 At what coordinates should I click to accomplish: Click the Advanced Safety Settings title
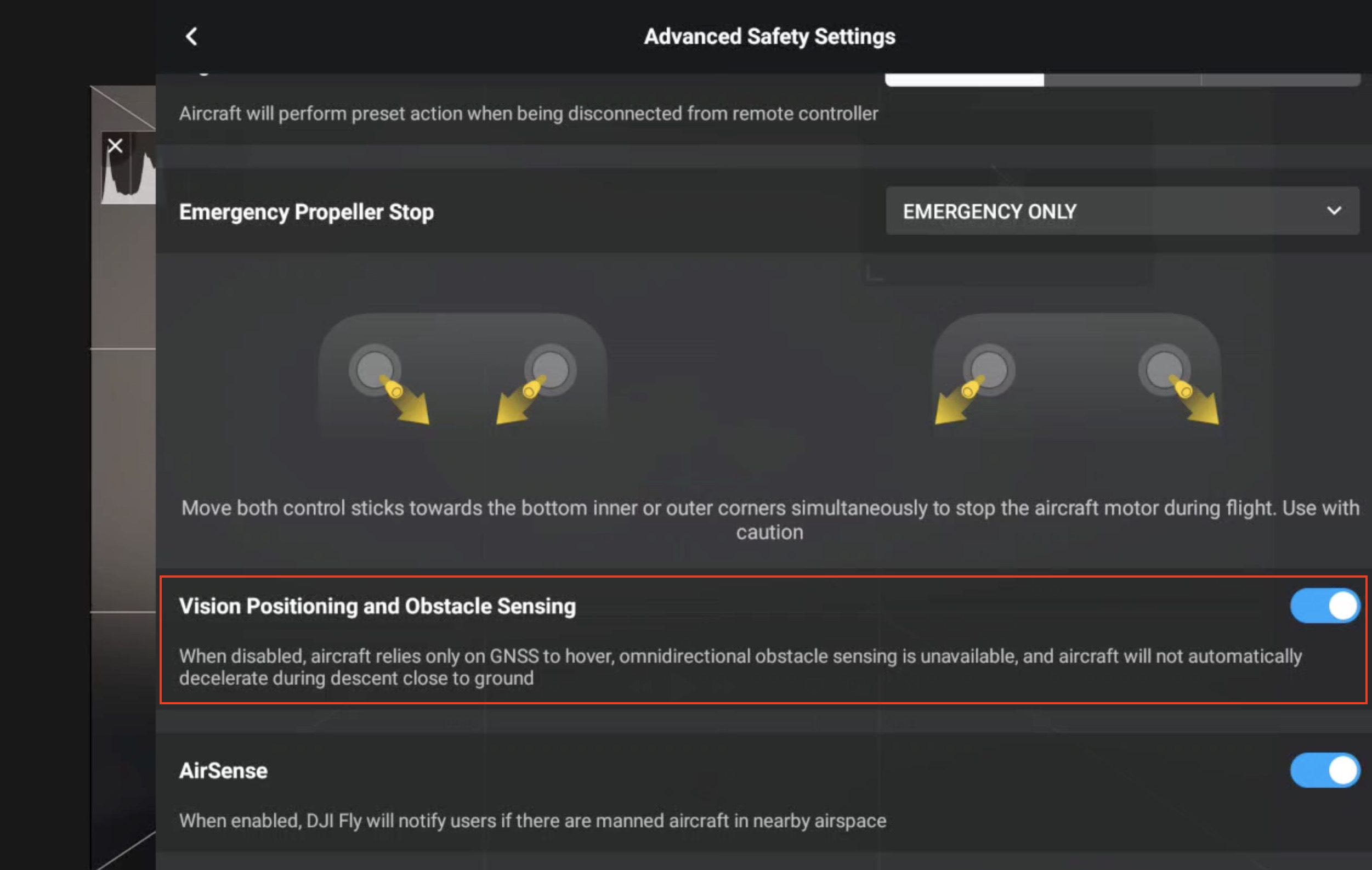click(x=769, y=37)
